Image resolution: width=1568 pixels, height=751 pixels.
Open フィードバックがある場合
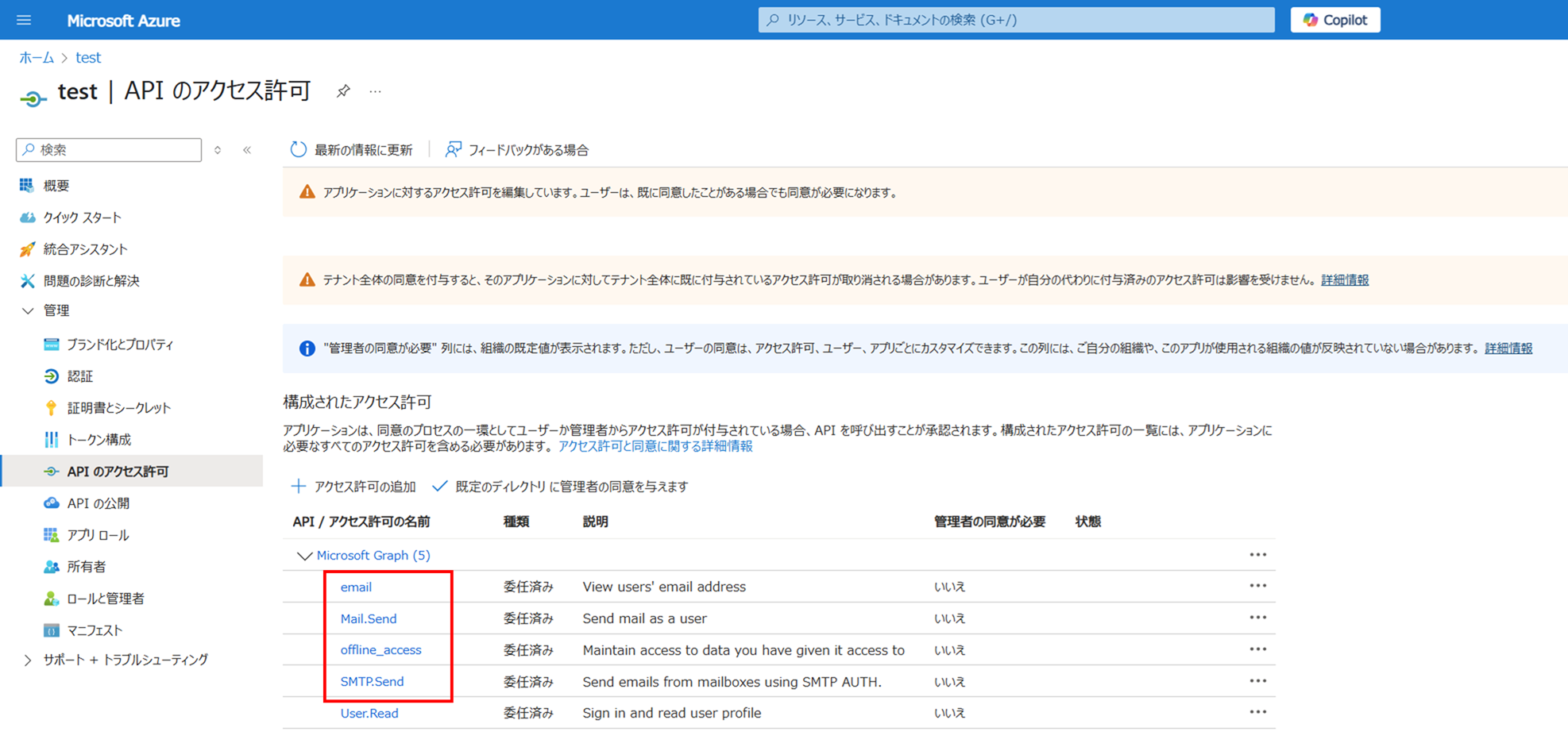pos(517,149)
